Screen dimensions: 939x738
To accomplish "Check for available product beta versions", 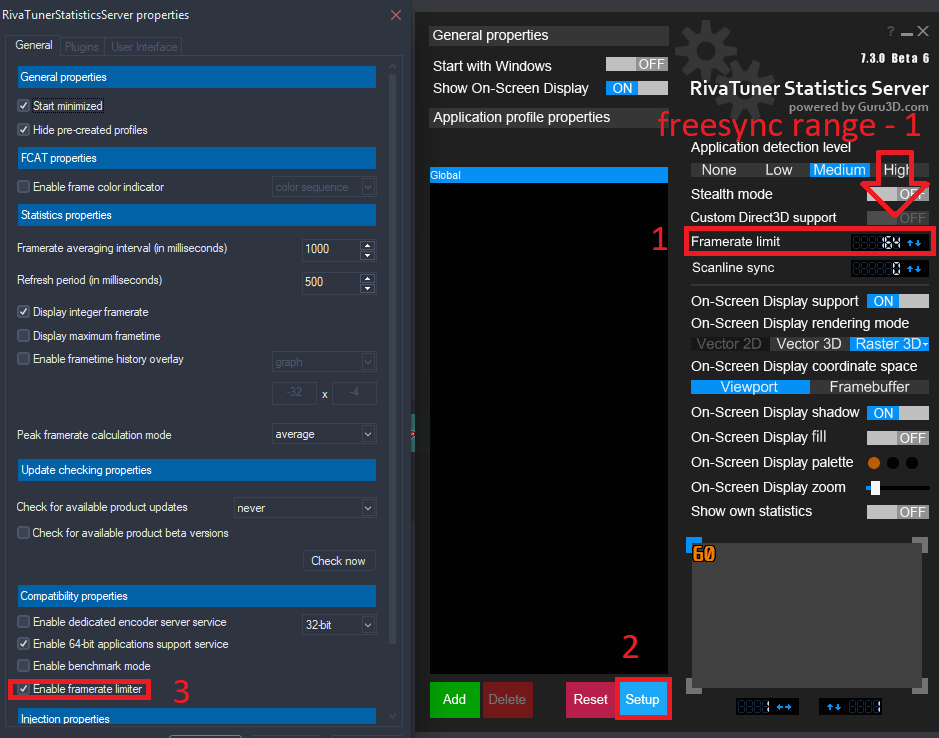I will click(x=23, y=533).
